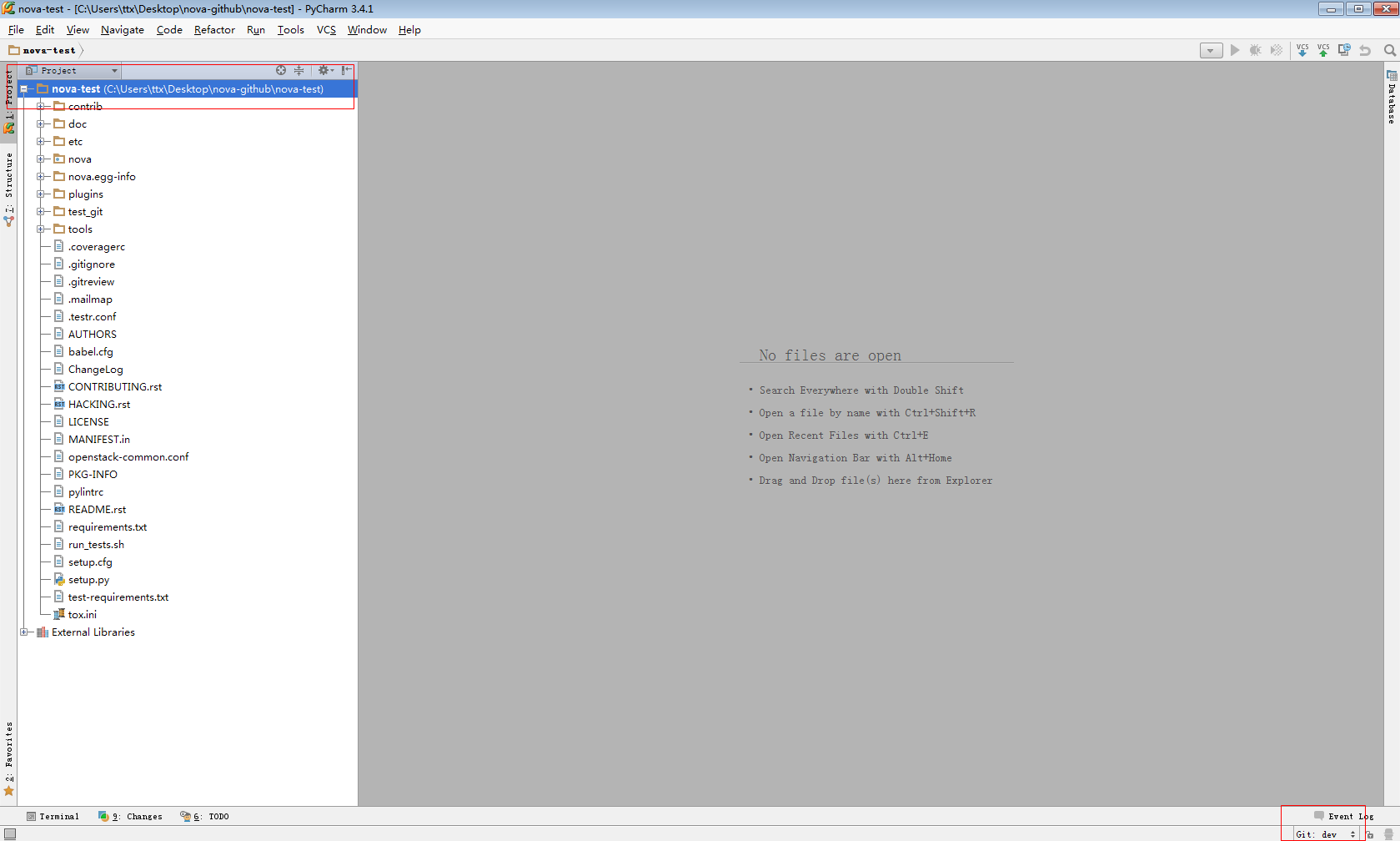The width and height of the screenshot is (1400, 841).
Task: Click the Hector inspector icon in status bar
Action: click(x=1389, y=834)
